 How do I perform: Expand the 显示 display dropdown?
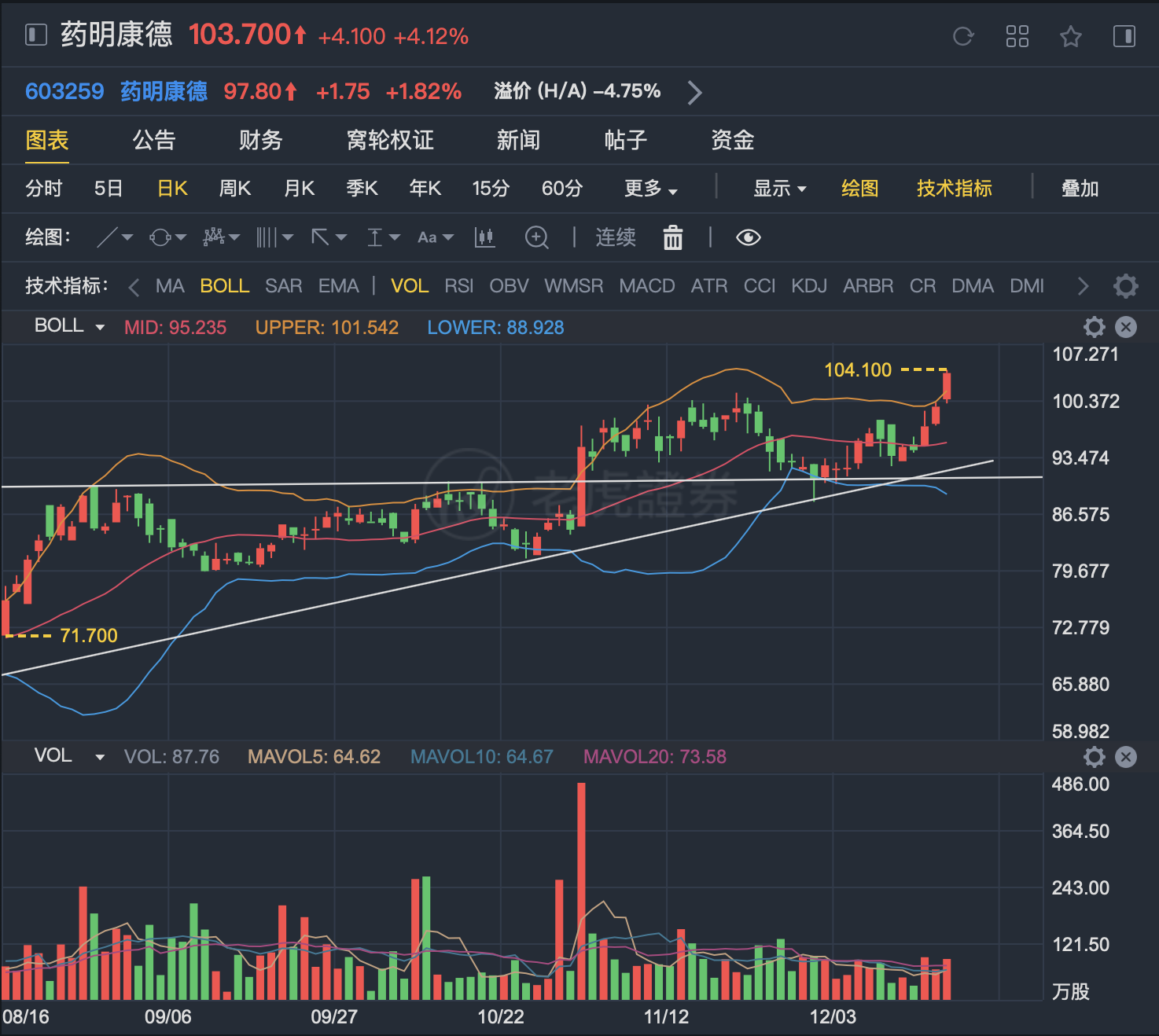coord(780,189)
